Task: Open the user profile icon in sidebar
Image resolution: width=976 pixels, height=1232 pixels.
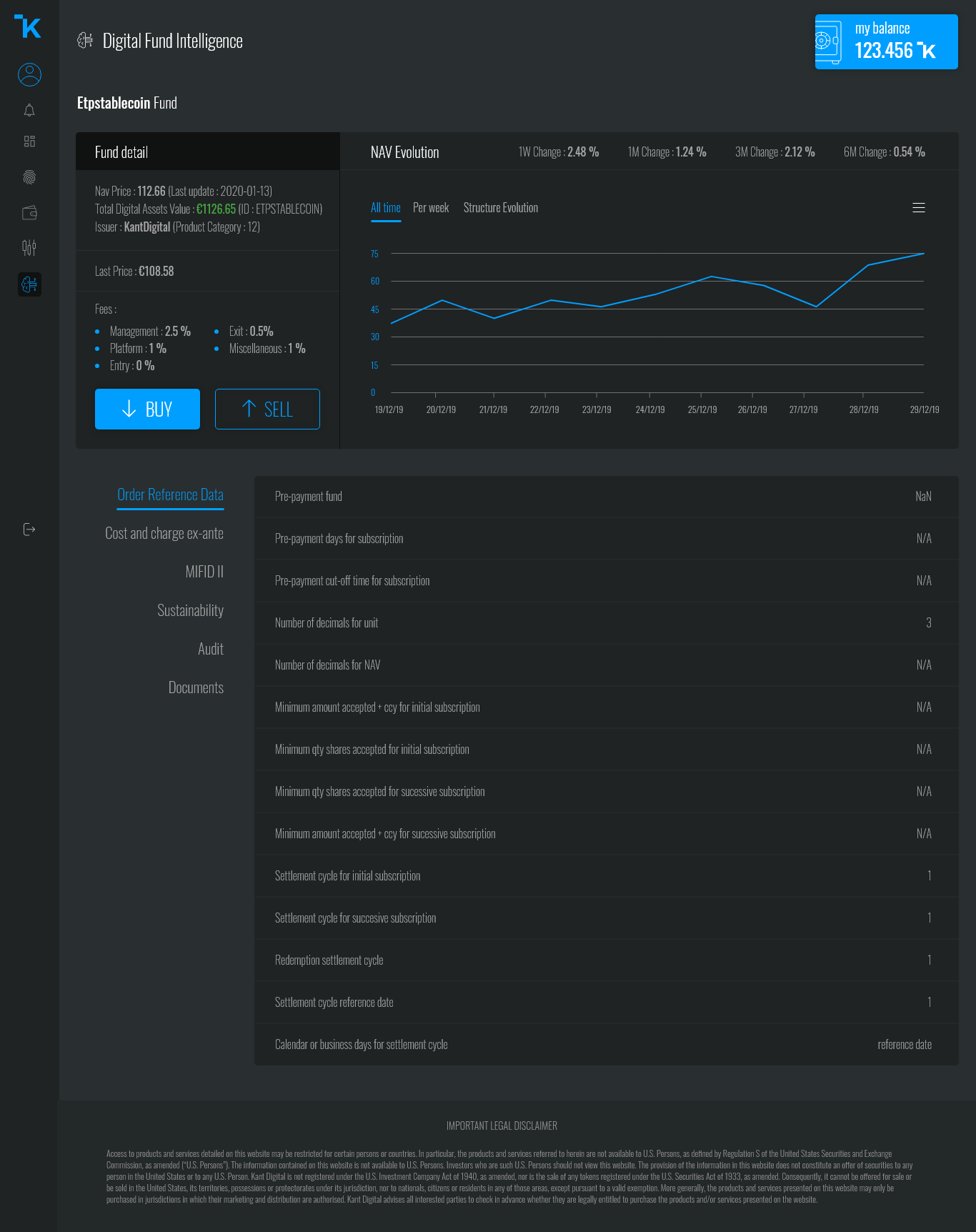Action: pyautogui.click(x=29, y=74)
